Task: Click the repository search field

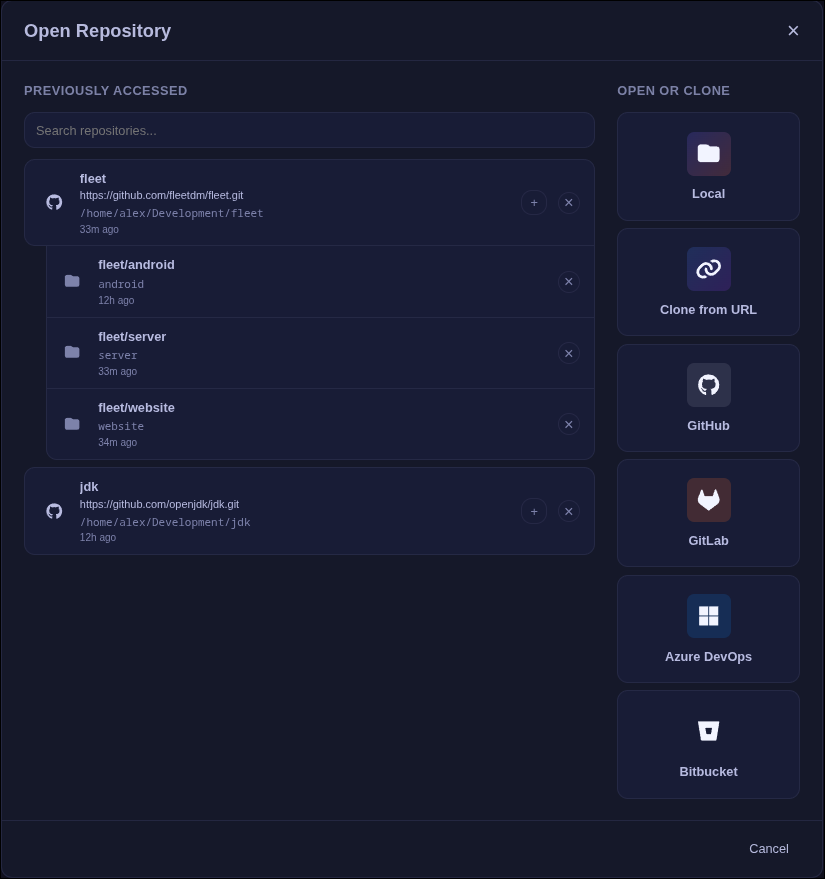Action: click(x=309, y=130)
